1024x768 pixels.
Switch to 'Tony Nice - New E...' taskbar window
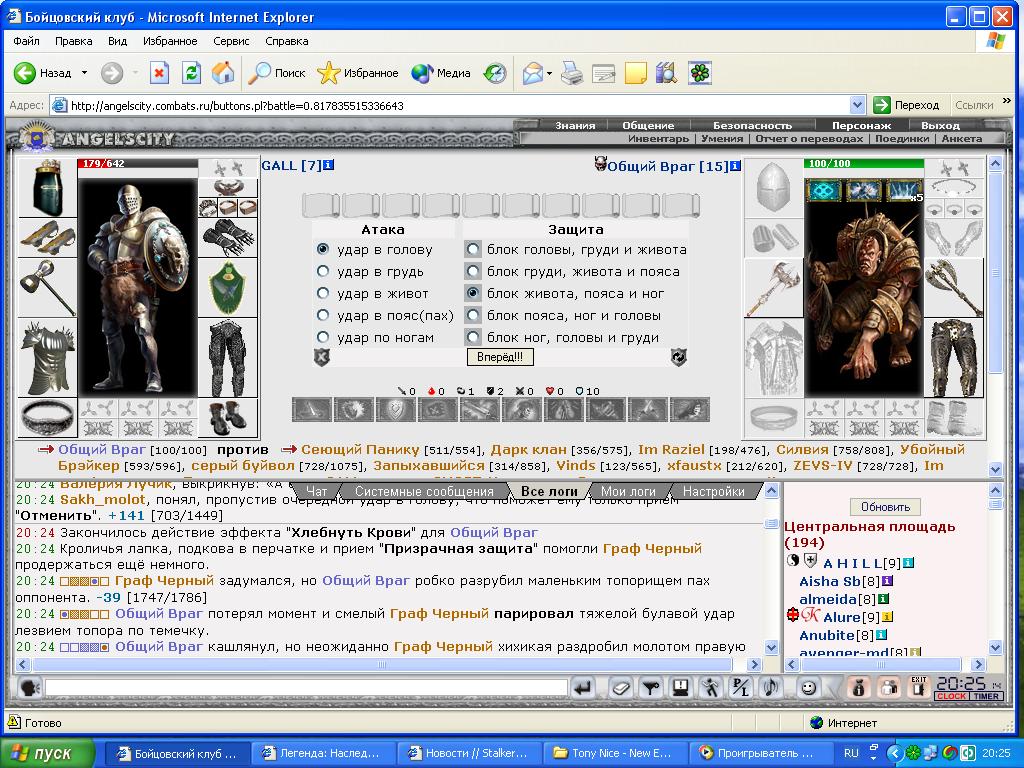pyautogui.click(x=617, y=753)
